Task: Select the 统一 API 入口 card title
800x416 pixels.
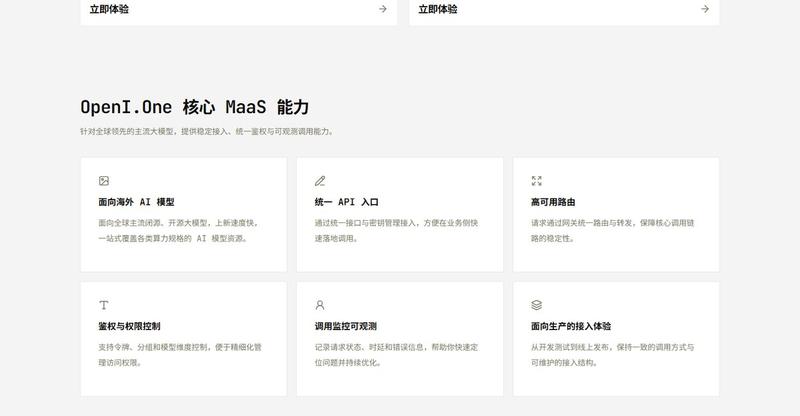Action: tap(346, 202)
